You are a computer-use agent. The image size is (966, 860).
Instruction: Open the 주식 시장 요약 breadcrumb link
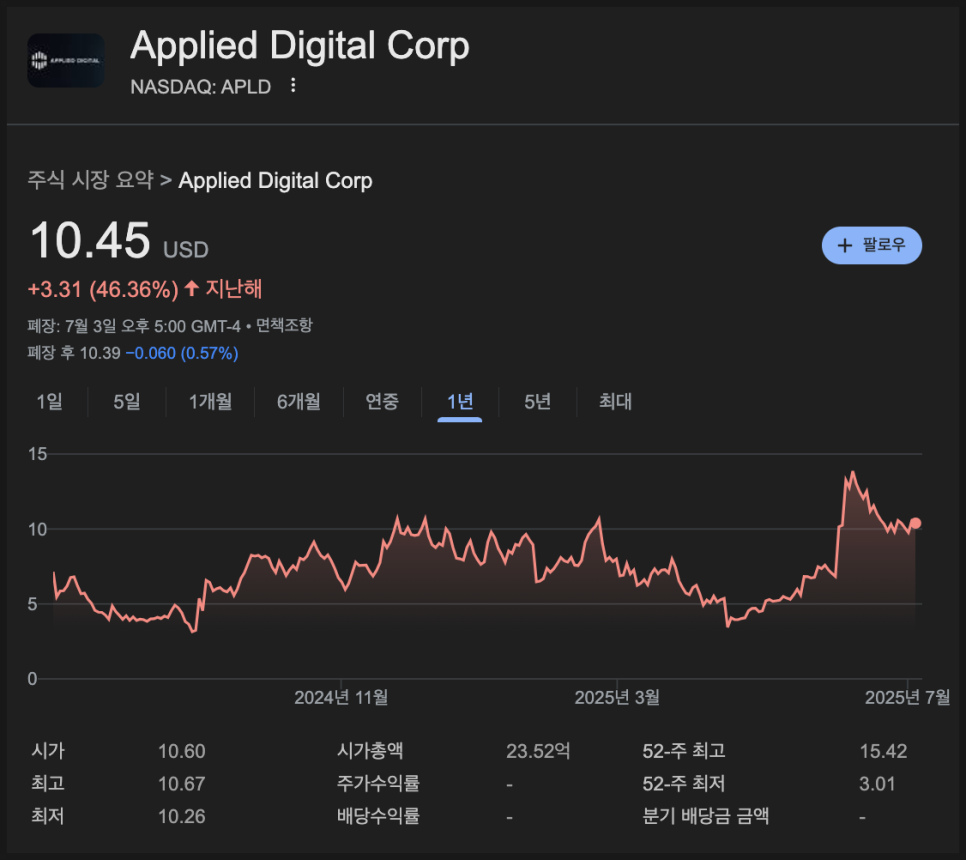[90, 180]
